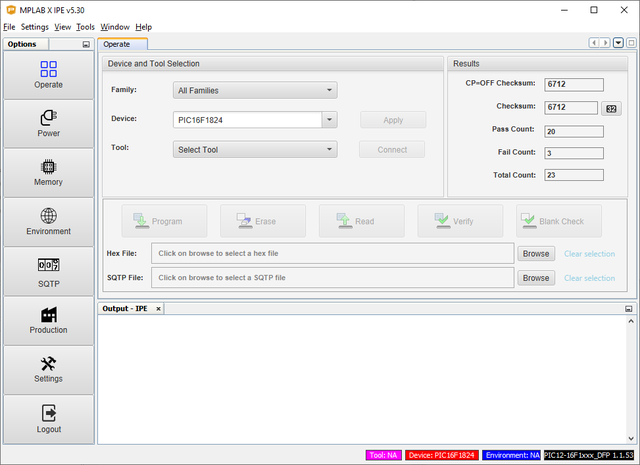
Task: Browse for a hex file
Action: tap(535, 254)
